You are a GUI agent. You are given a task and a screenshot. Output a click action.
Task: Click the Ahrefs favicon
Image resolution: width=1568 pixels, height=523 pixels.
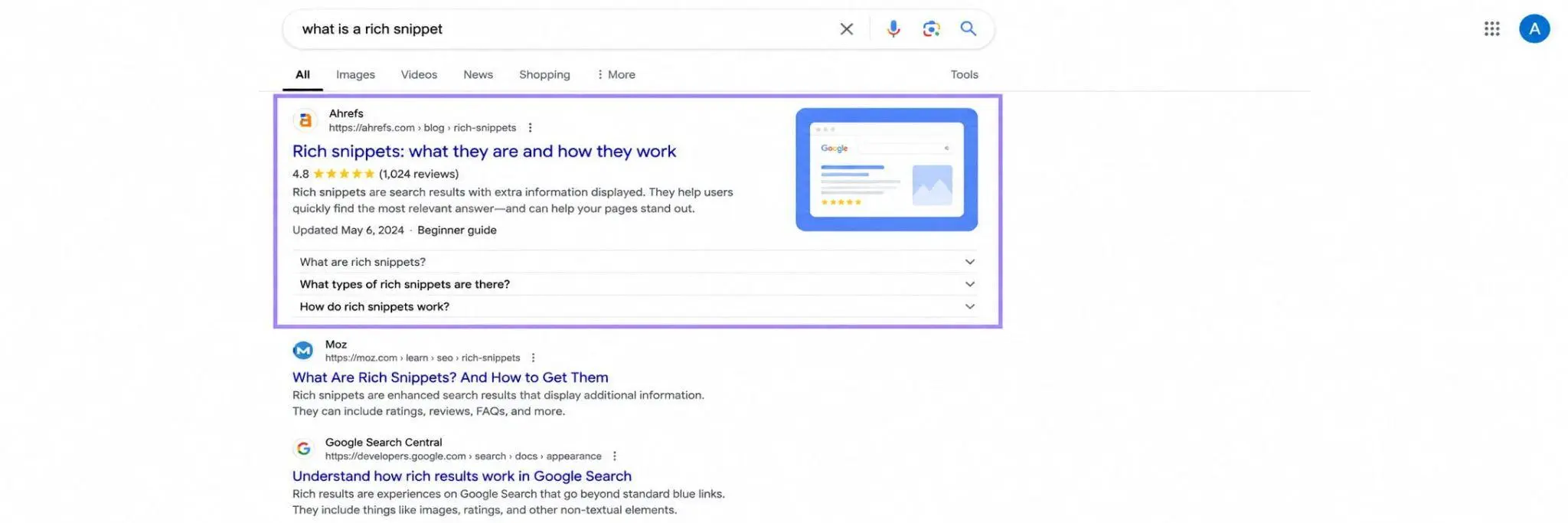pos(305,120)
